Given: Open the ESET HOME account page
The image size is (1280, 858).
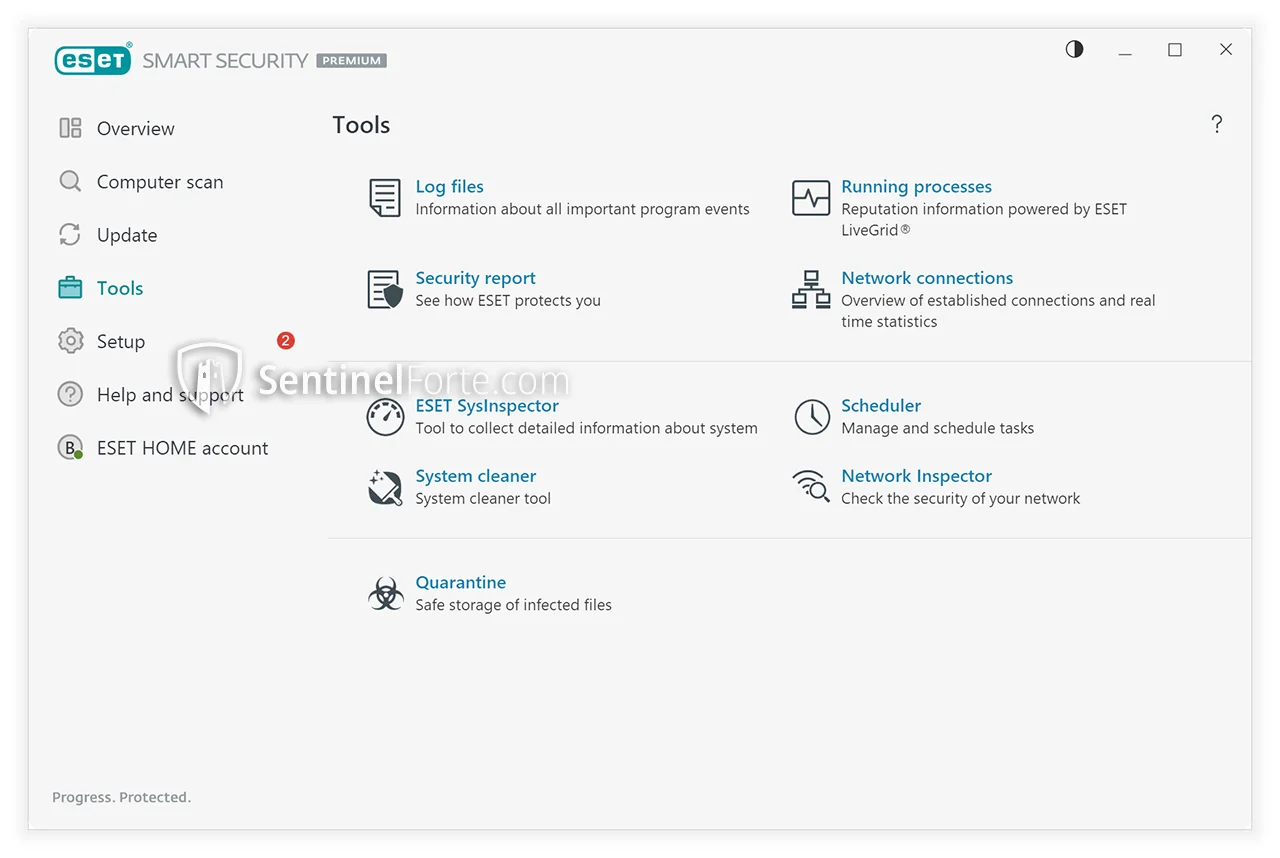Looking at the screenshot, I should click(x=182, y=448).
